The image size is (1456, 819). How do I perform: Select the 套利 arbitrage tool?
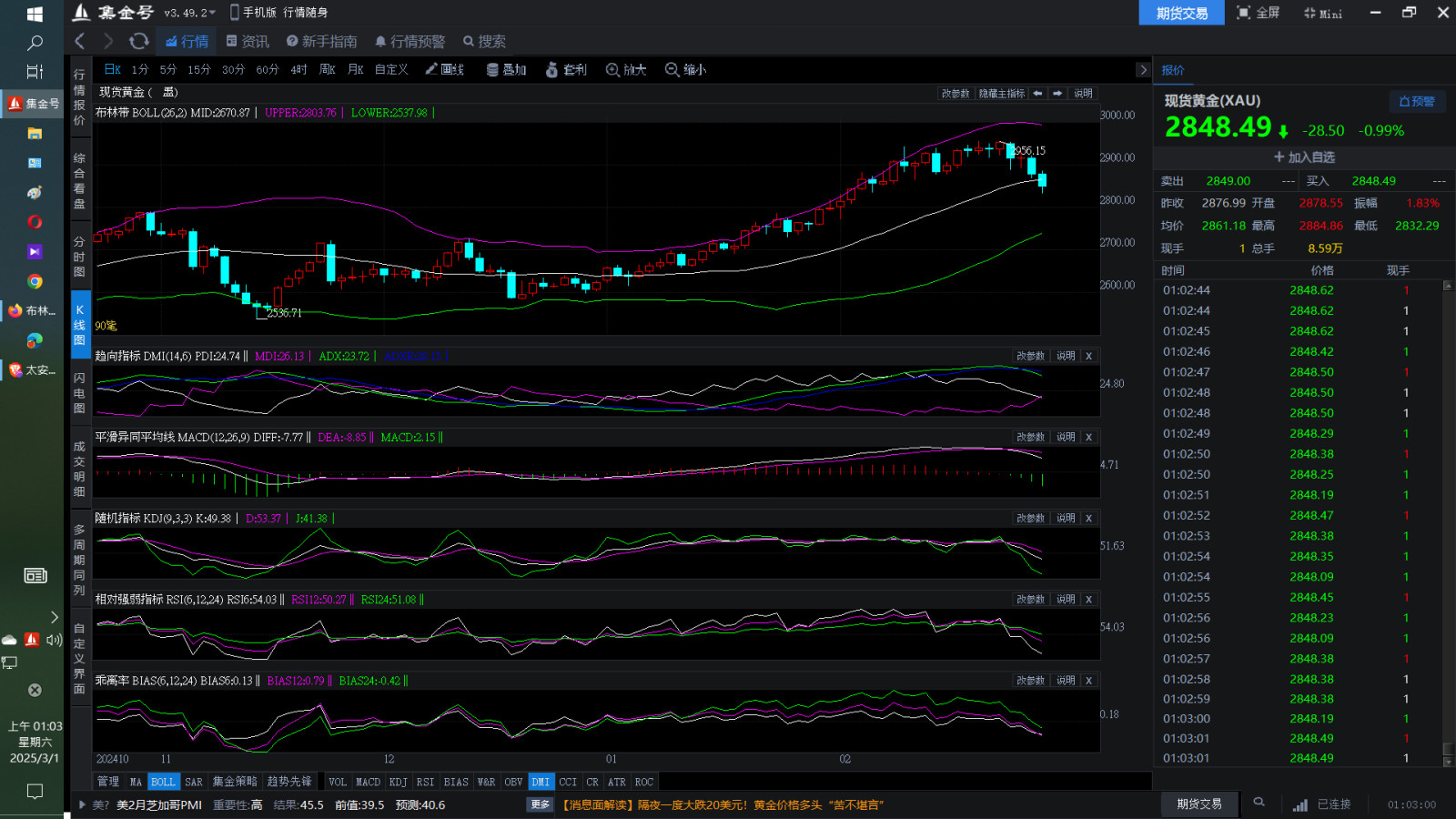click(566, 70)
